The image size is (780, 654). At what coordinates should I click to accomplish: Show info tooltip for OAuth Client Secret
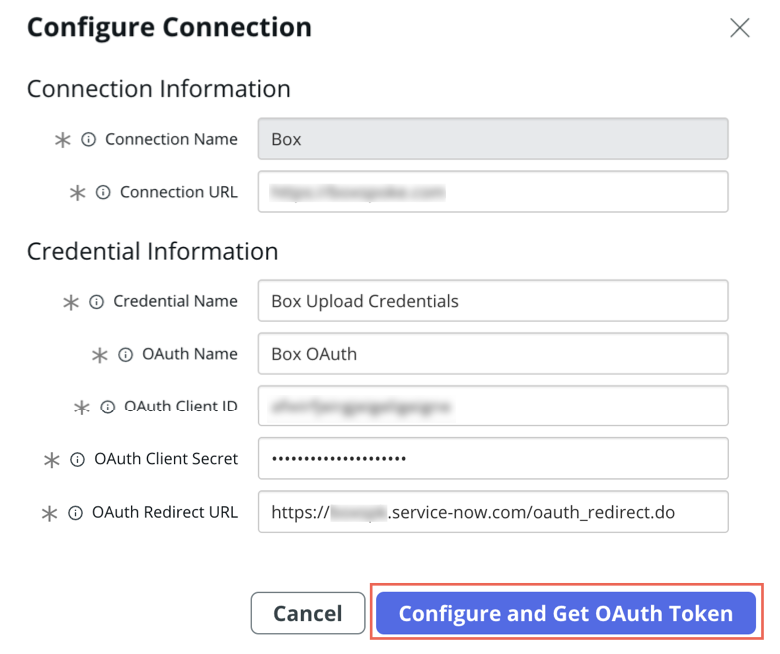[77, 459]
